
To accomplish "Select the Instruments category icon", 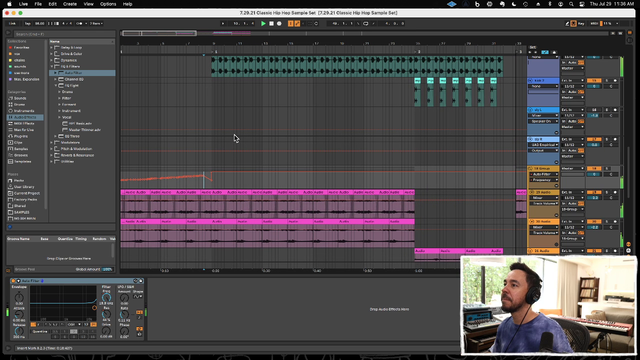I will (10, 111).
